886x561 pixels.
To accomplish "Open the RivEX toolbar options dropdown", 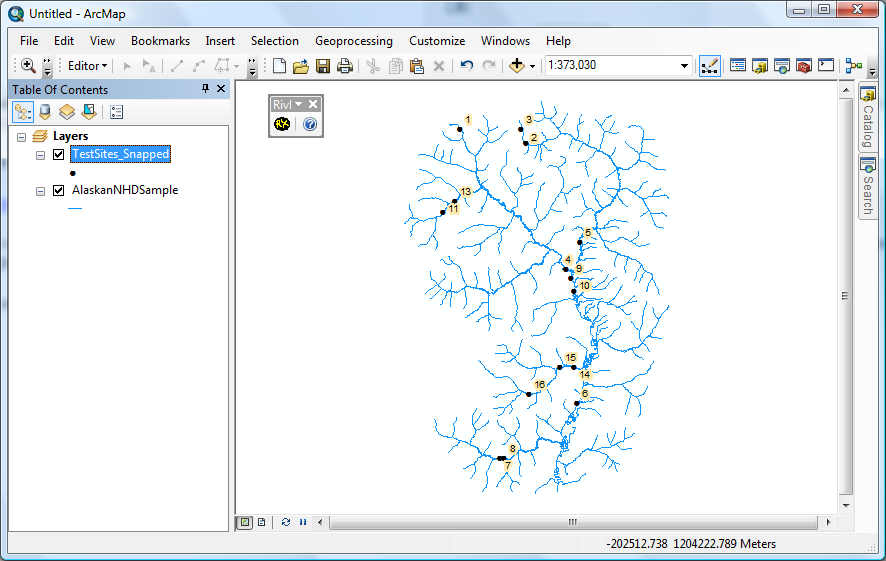I will coord(298,104).
